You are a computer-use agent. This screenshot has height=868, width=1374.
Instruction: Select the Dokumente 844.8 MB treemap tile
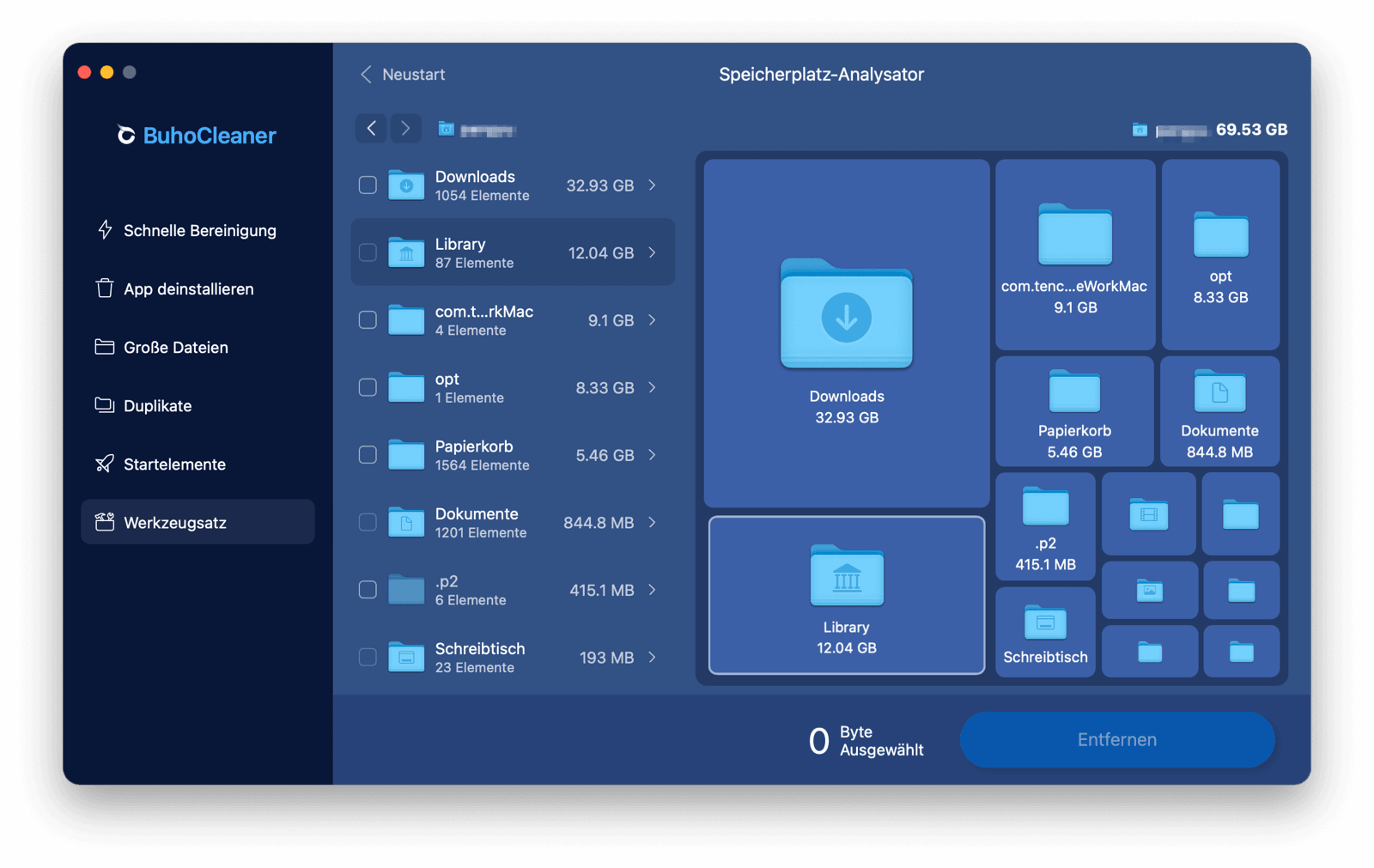pos(1219,411)
